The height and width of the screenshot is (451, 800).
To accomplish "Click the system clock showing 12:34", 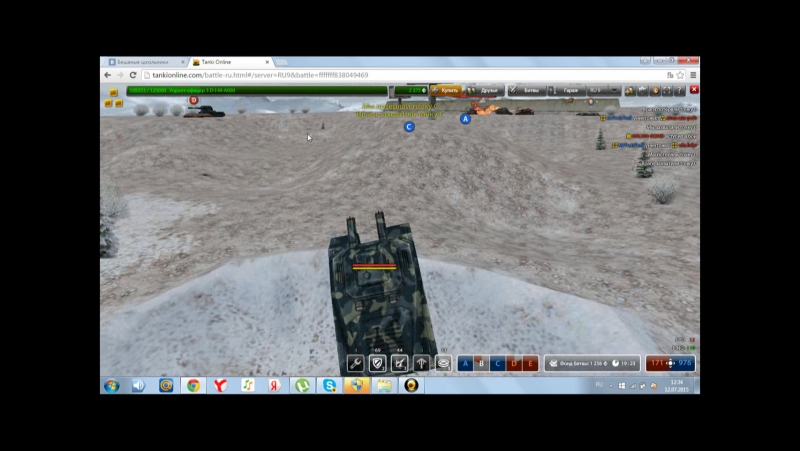I will tap(677, 386).
